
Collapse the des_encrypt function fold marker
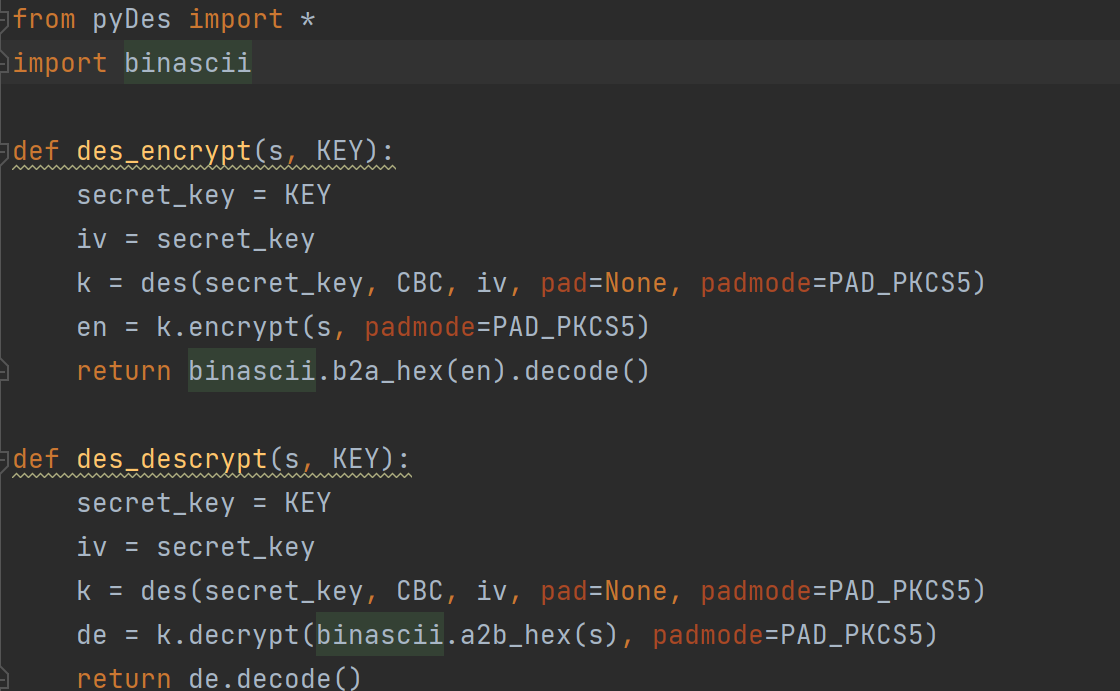pos(5,152)
